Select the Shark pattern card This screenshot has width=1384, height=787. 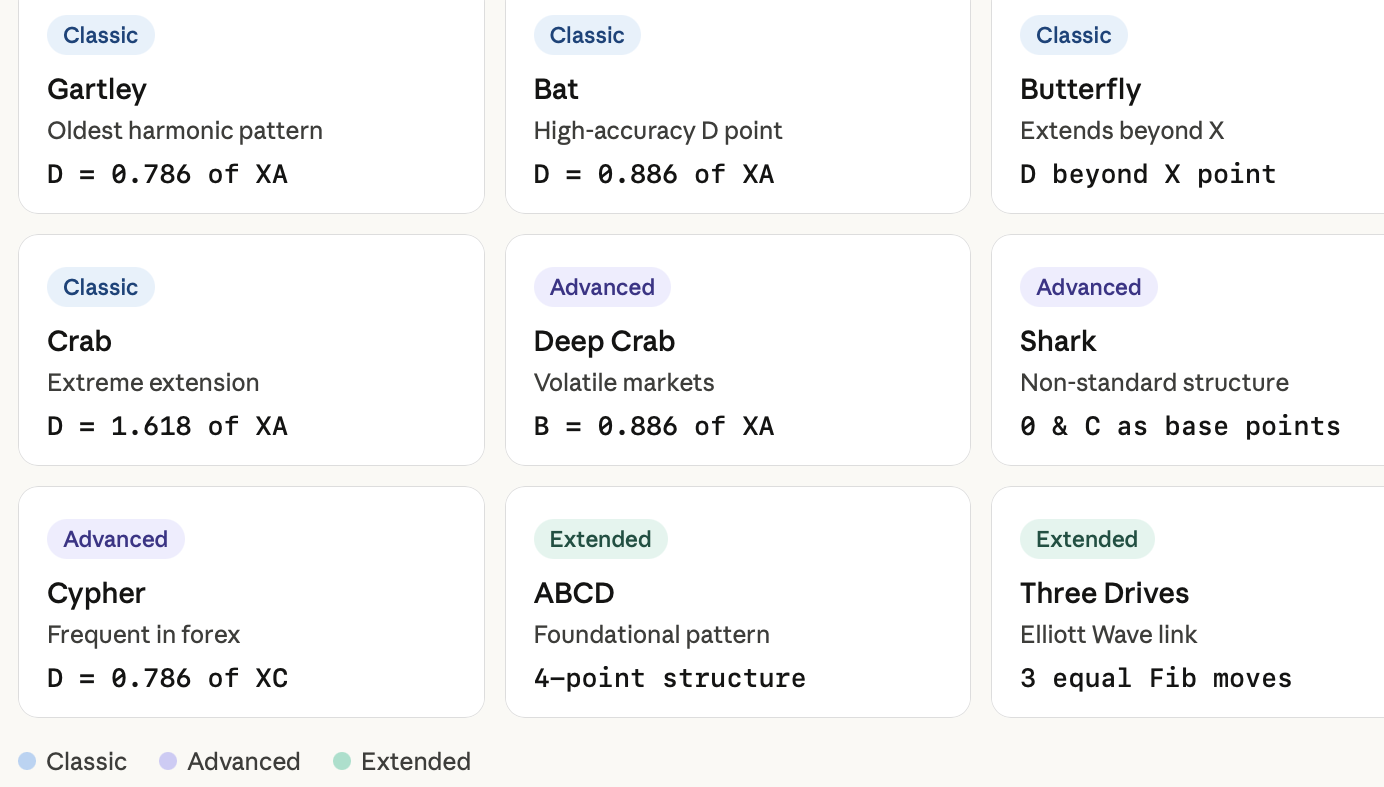[1188, 350]
